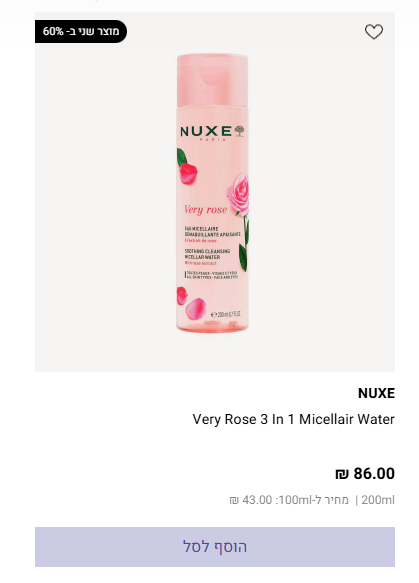Image resolution: width=419 pixels, height=583 pixels.
Task: Click the 60% second-item discount badge
Action: [81, 31]
